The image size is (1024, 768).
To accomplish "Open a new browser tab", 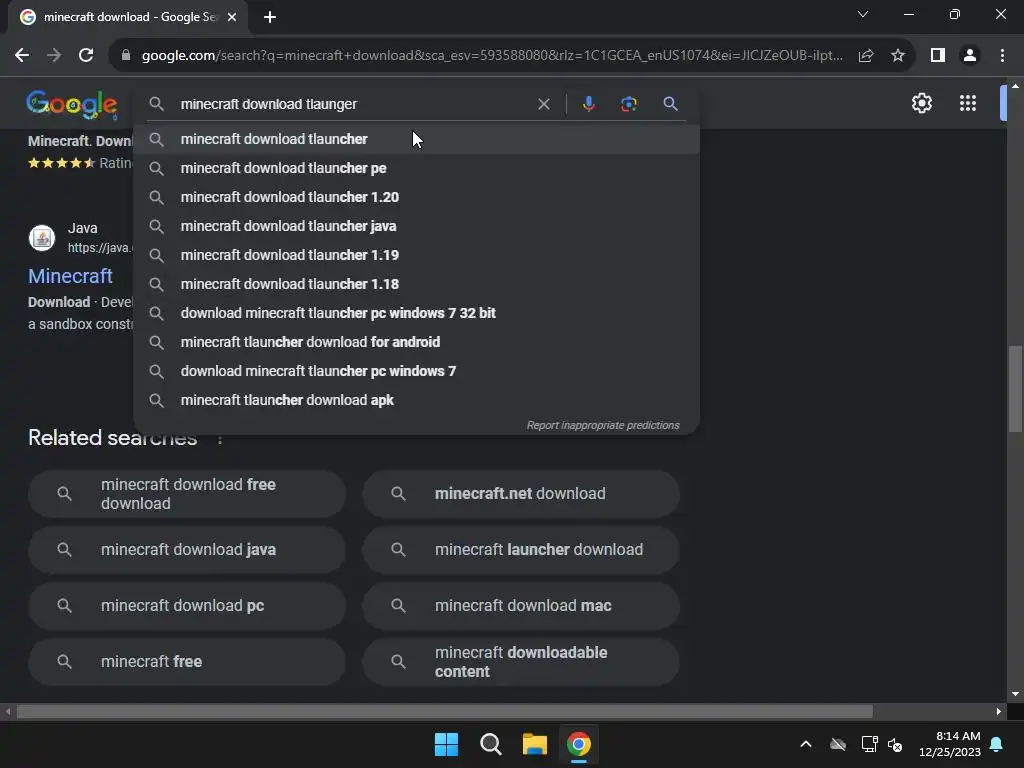I will 270,17.
